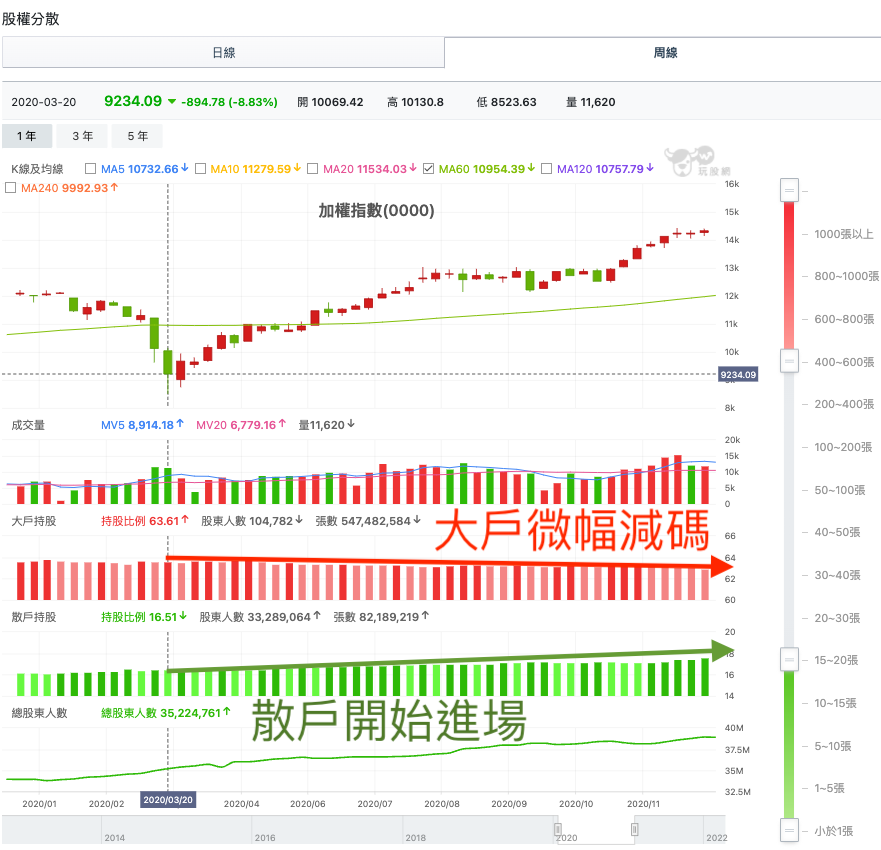Click the 15~20張 slider handle
The height and width of the screenshot is (850, 881).
click(789, 660)
